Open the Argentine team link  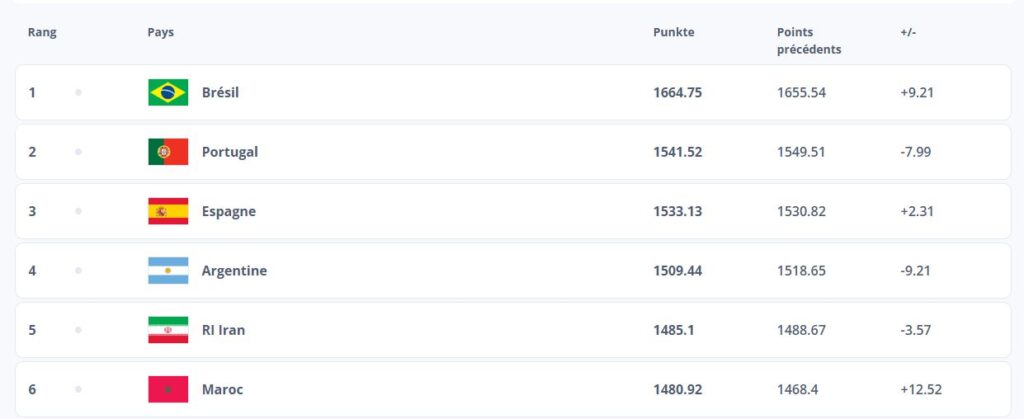(x=234, y=271)
